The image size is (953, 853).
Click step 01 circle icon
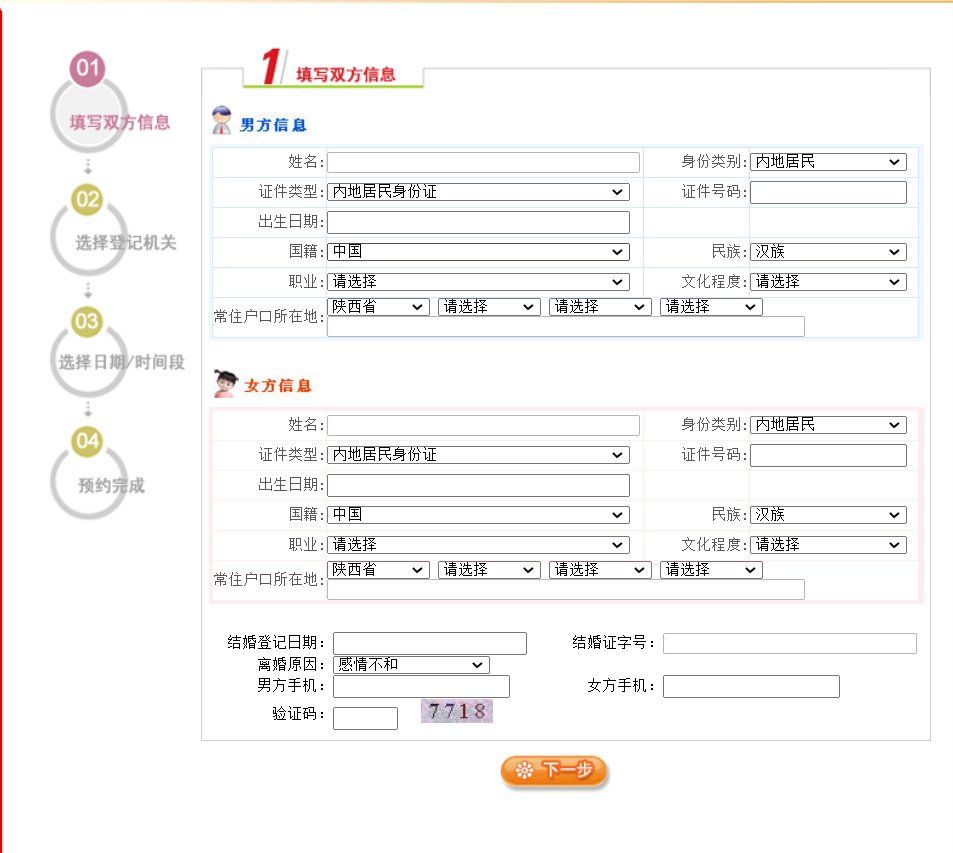pos(87,68)
